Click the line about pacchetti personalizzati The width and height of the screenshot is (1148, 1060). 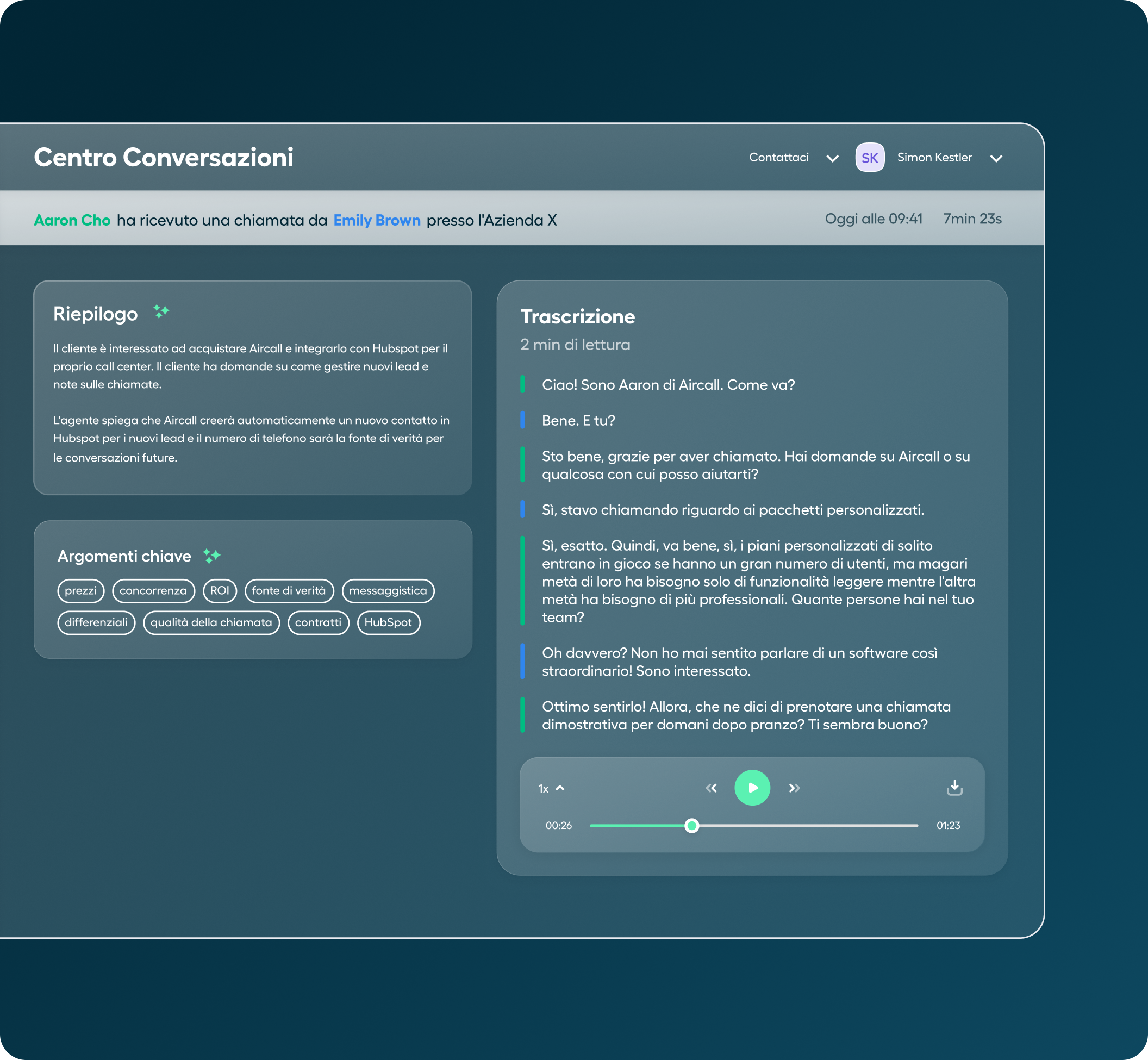point(733,510)
